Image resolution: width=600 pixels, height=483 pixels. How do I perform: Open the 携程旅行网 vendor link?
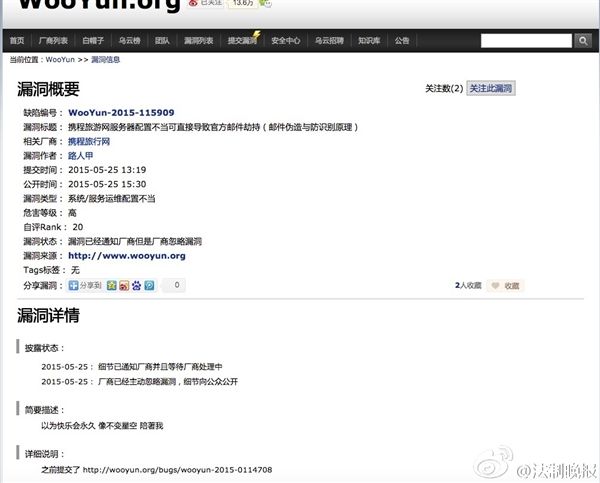89,142
